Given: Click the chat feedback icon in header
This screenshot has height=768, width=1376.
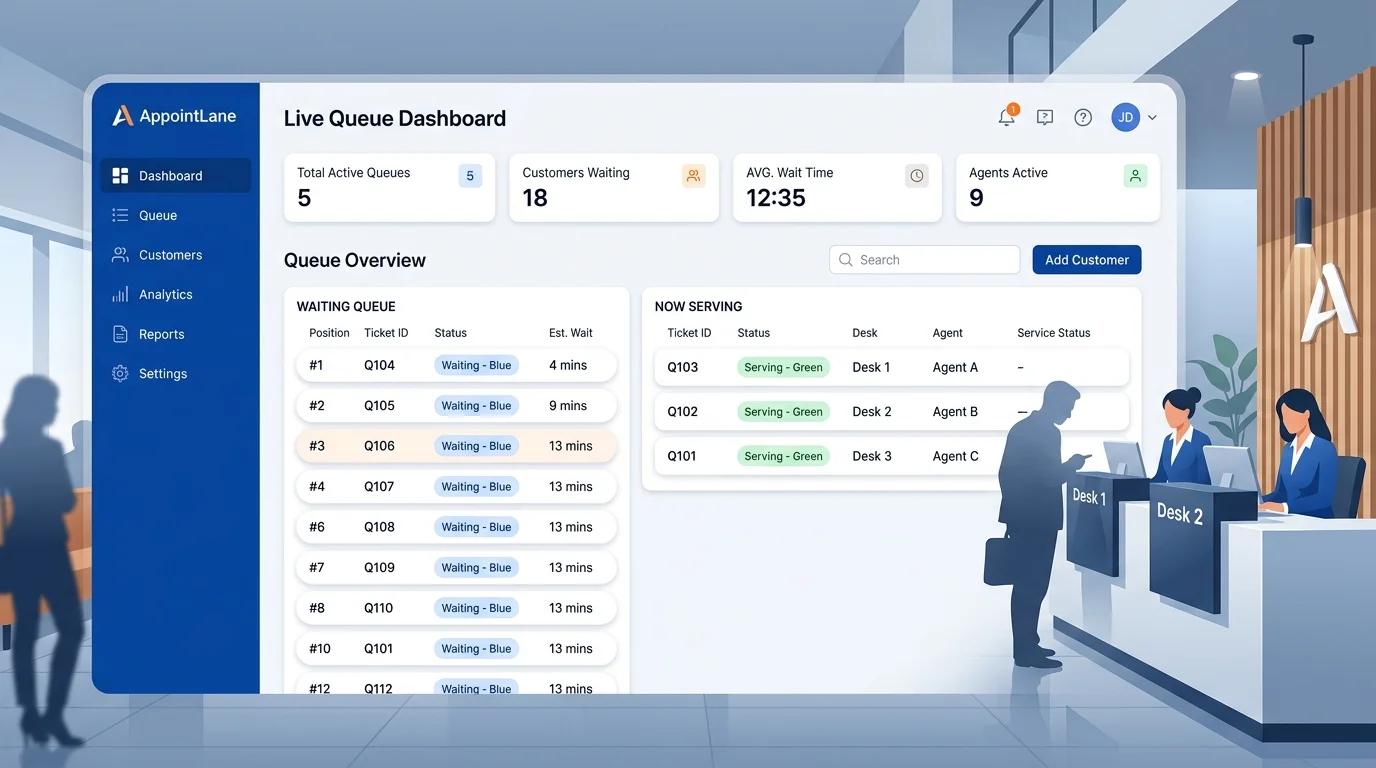Looking at the screenshot, I should pyautogui.click(x=1045, y=117).
